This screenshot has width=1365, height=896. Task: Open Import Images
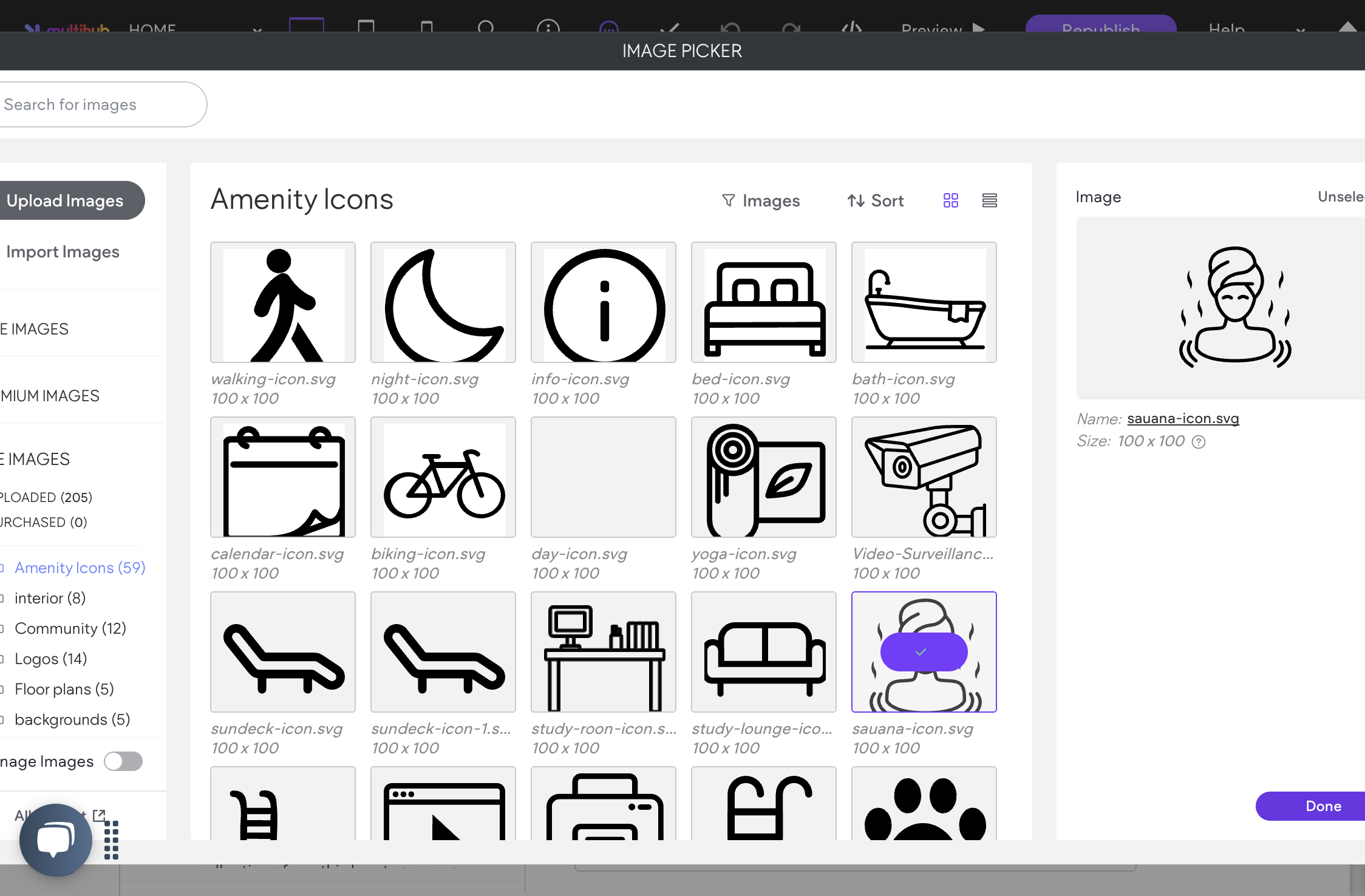[63, 251]
